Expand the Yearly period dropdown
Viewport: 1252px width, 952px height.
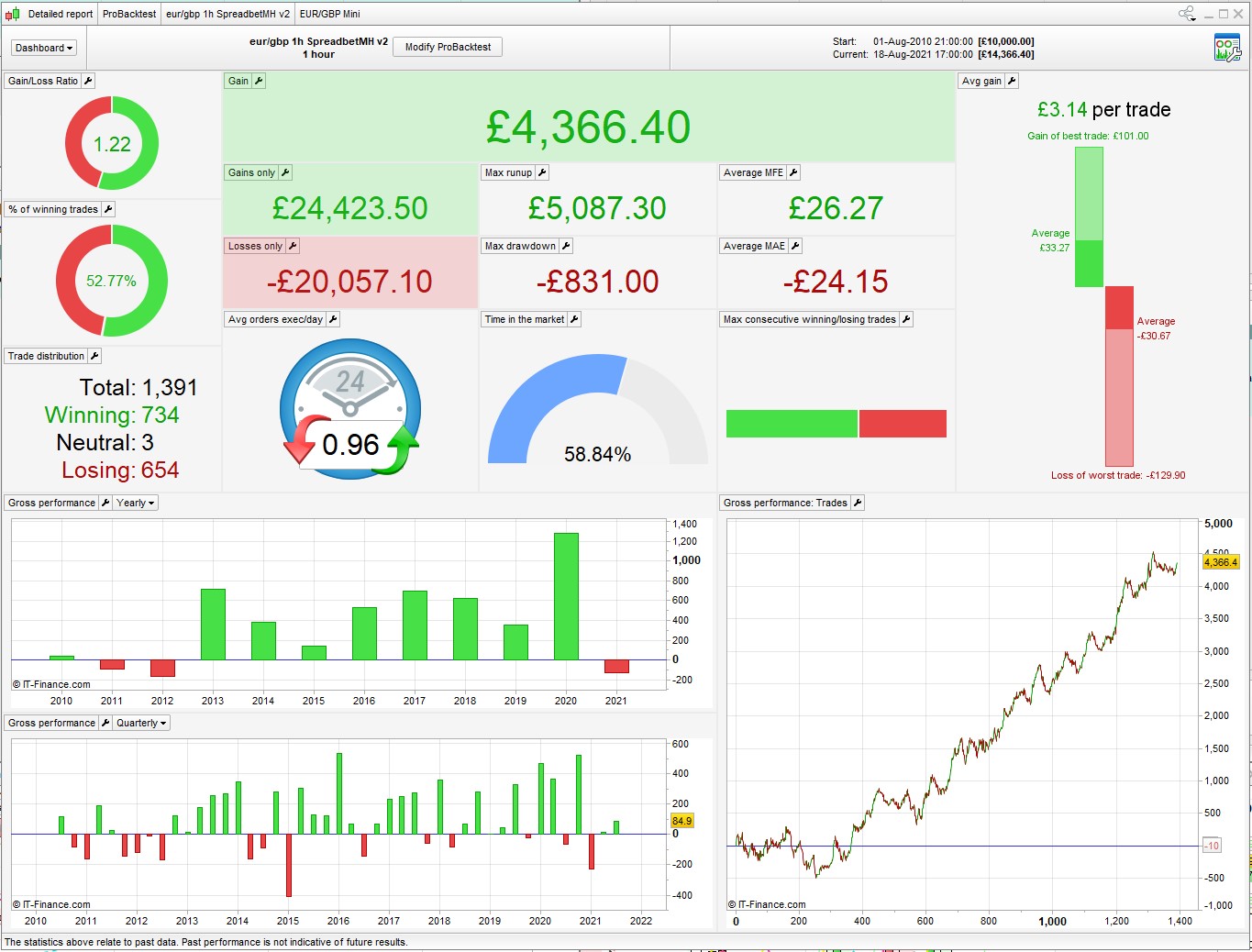pos(135,503)
